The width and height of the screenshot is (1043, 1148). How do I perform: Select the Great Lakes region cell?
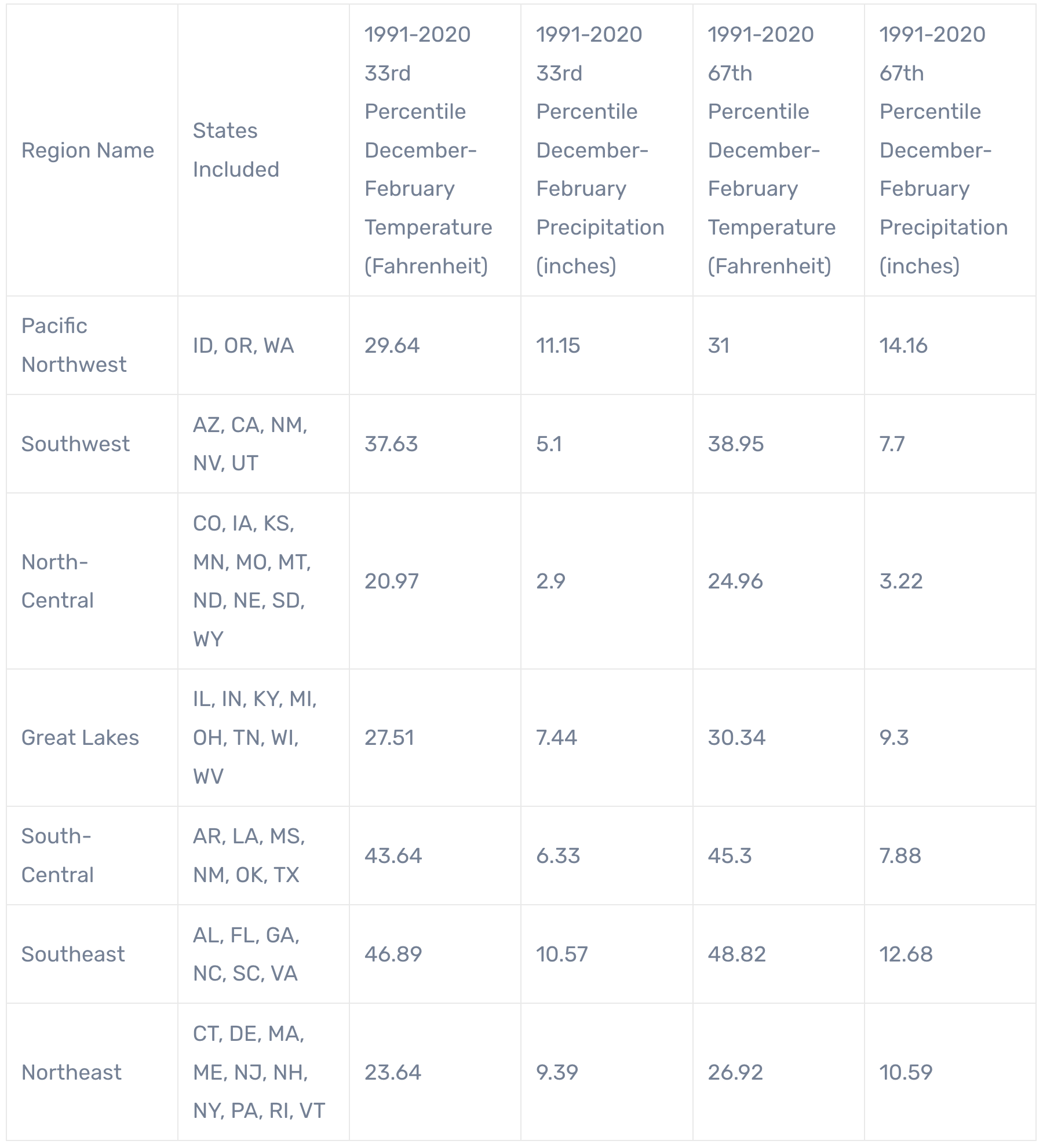80,737
